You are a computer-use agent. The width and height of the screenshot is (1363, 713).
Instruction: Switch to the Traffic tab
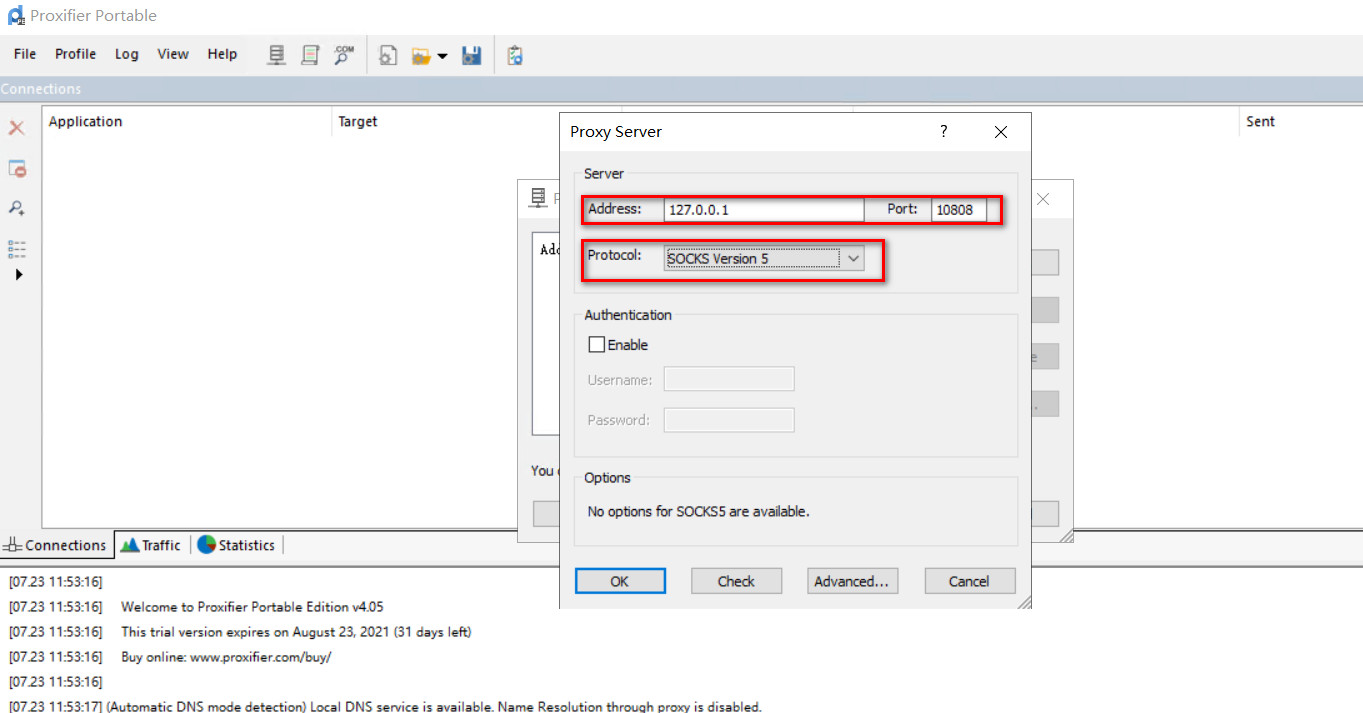[x=151, y=545]
